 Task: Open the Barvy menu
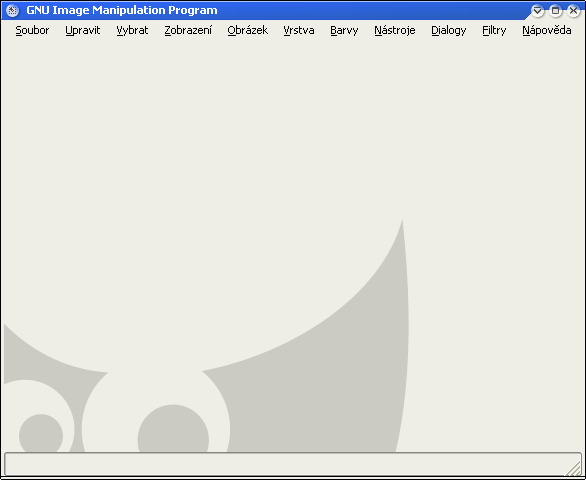[344, 30]
